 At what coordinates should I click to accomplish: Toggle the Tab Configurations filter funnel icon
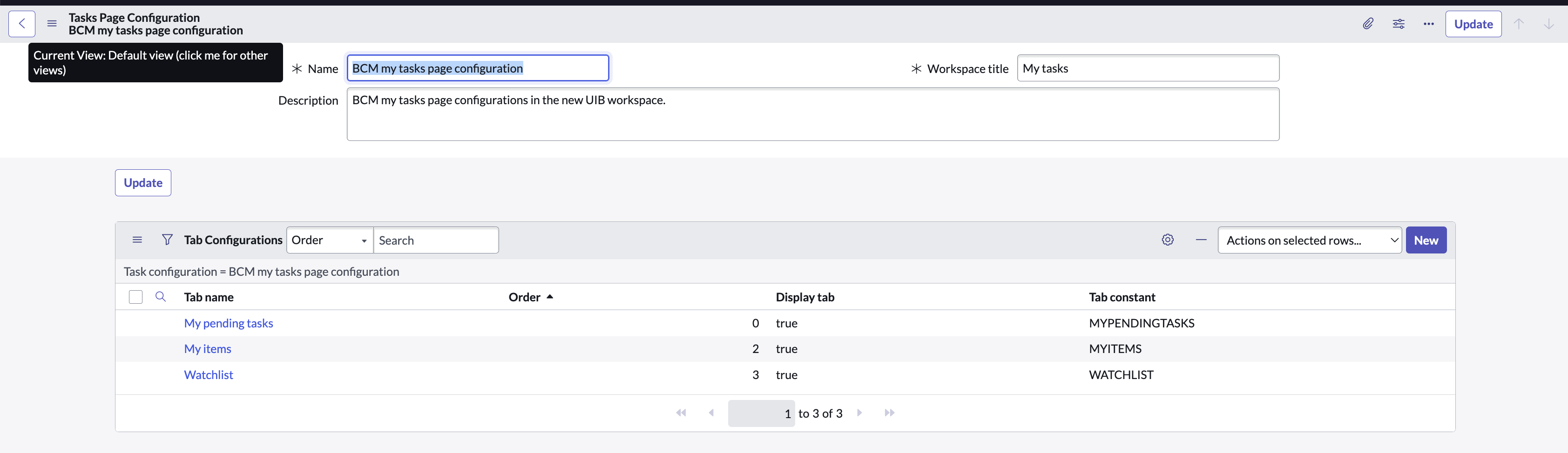click(x=168, y=240)
